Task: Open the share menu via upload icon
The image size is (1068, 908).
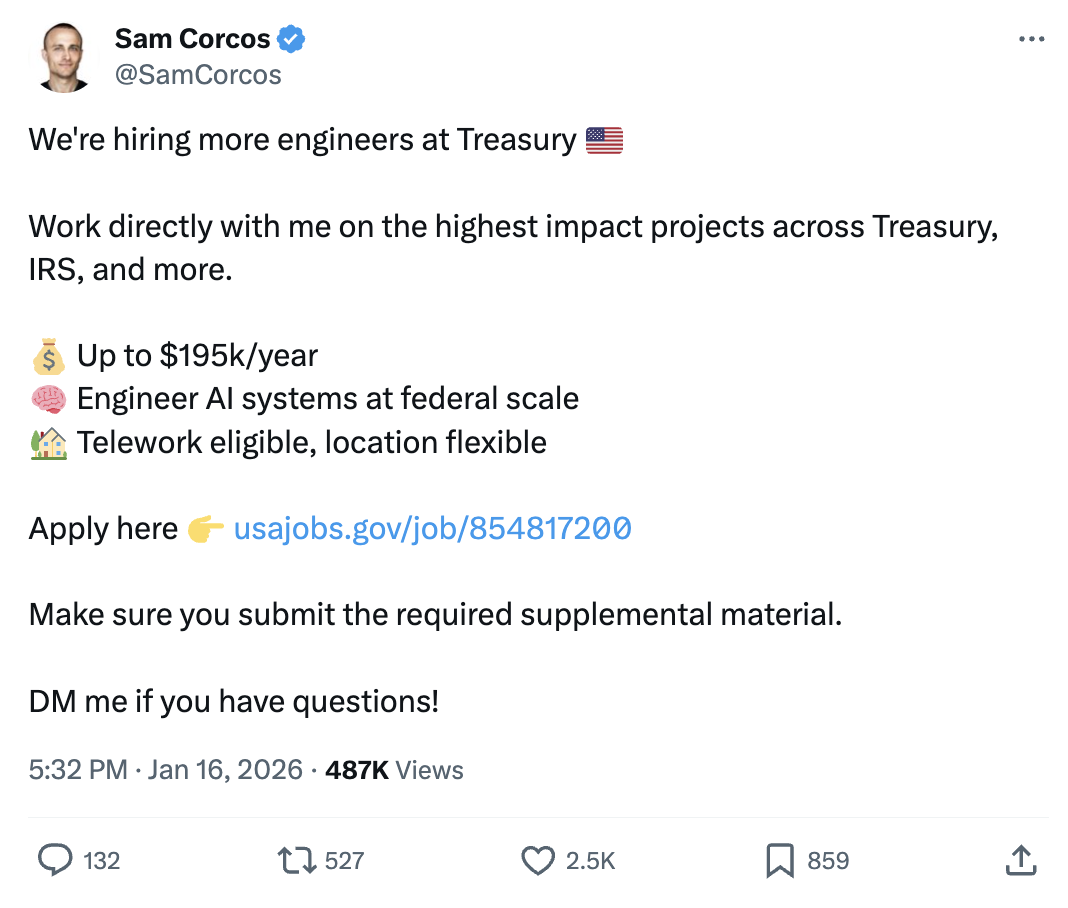Action: (x=1021, y=860)
